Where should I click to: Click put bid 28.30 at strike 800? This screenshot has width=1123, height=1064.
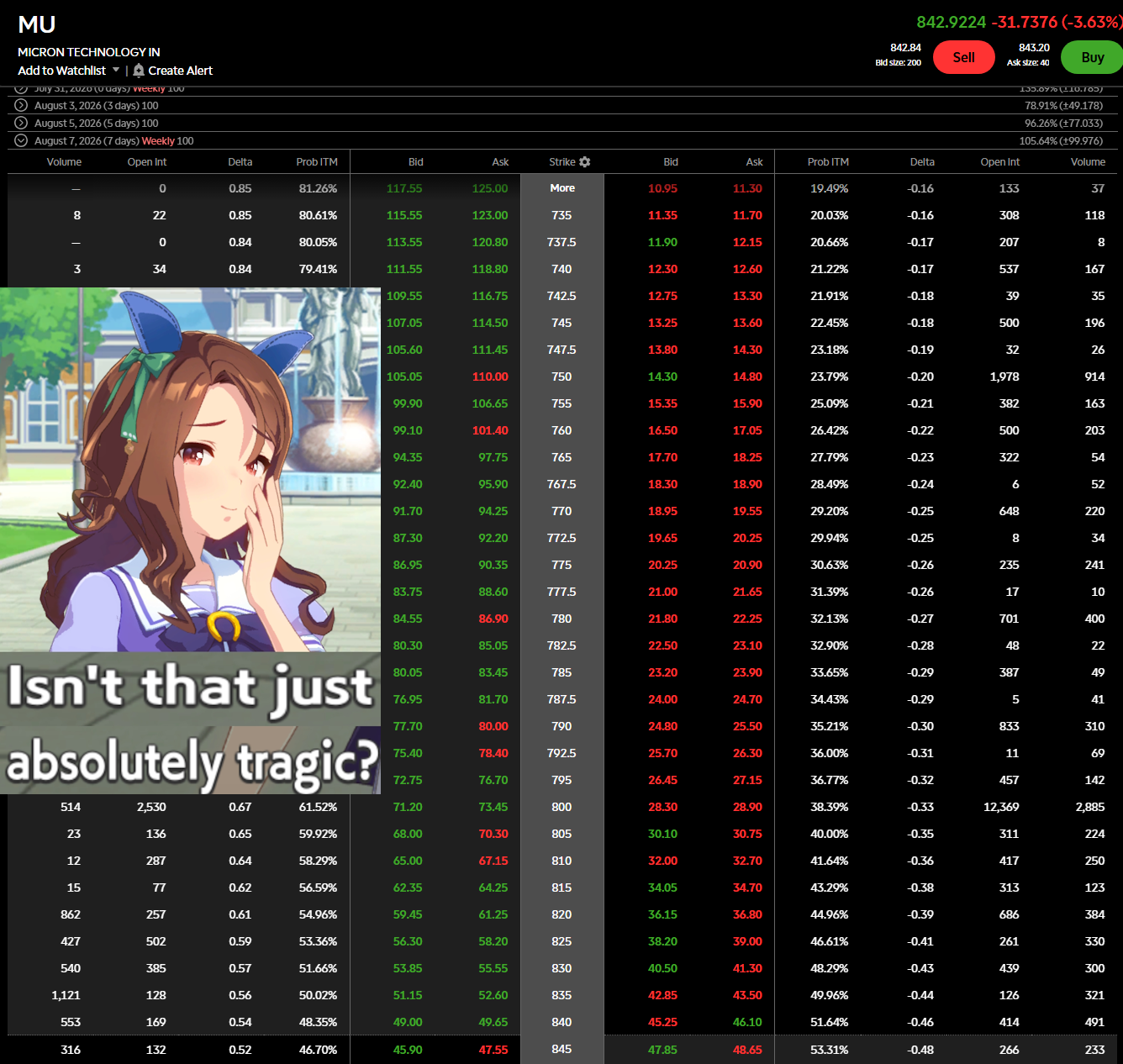(662, 807)
